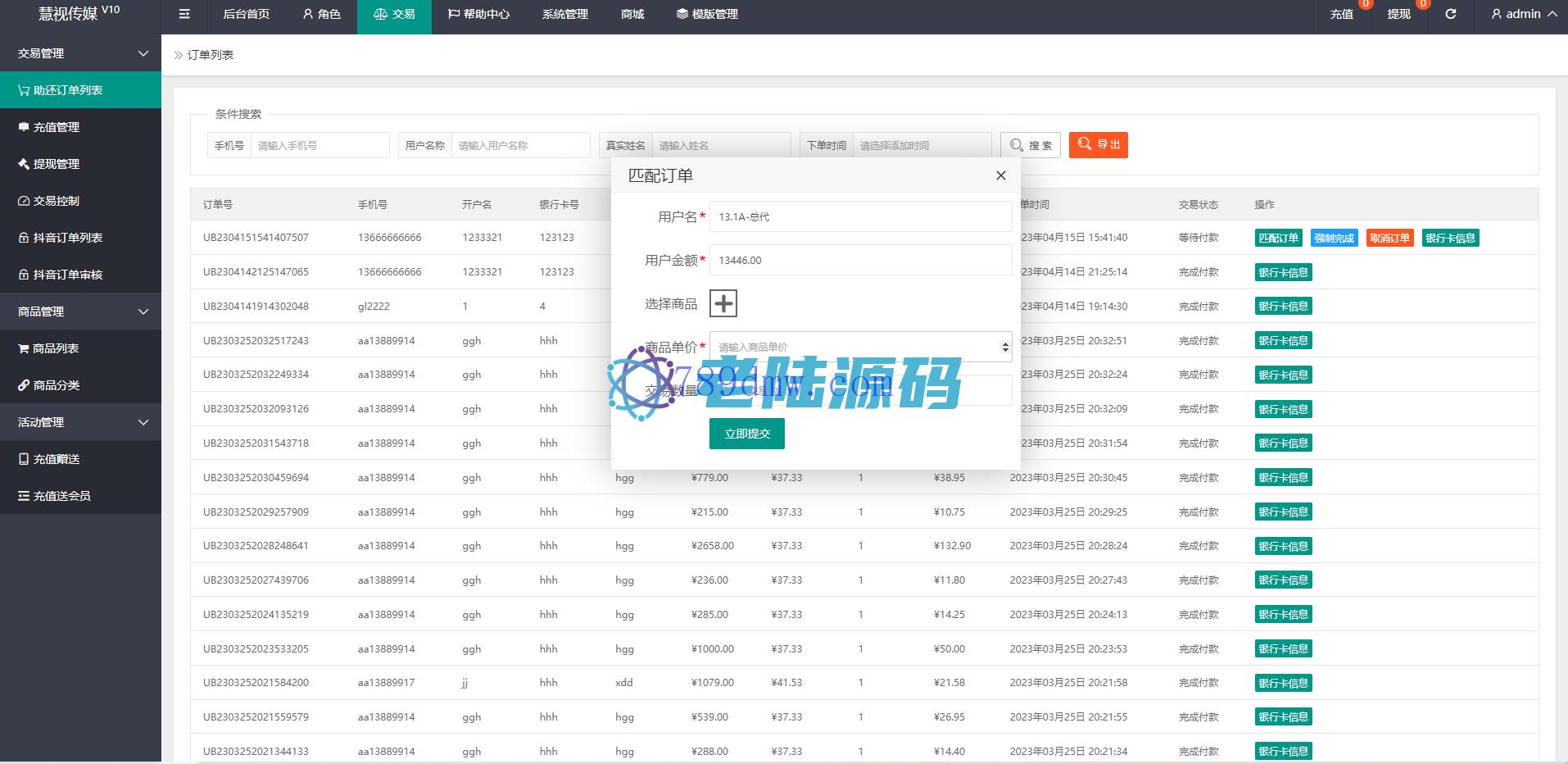
Task: Click the plus icon to select product
Action: point(723,303)
